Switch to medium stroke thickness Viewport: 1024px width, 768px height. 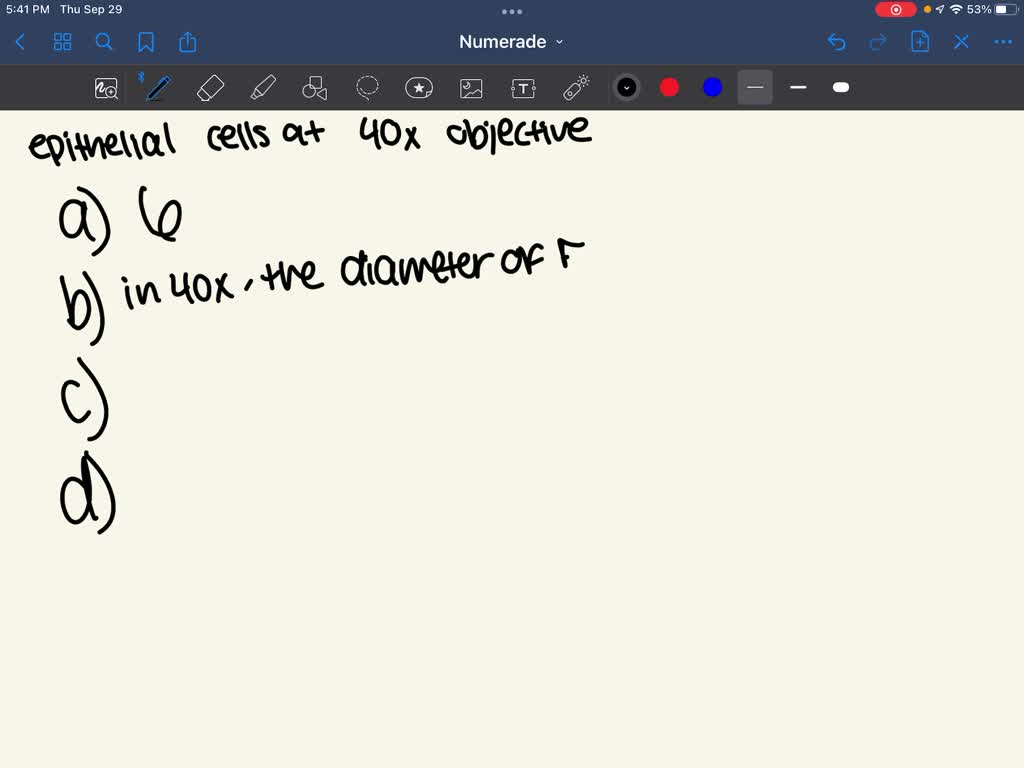point(798,88)
